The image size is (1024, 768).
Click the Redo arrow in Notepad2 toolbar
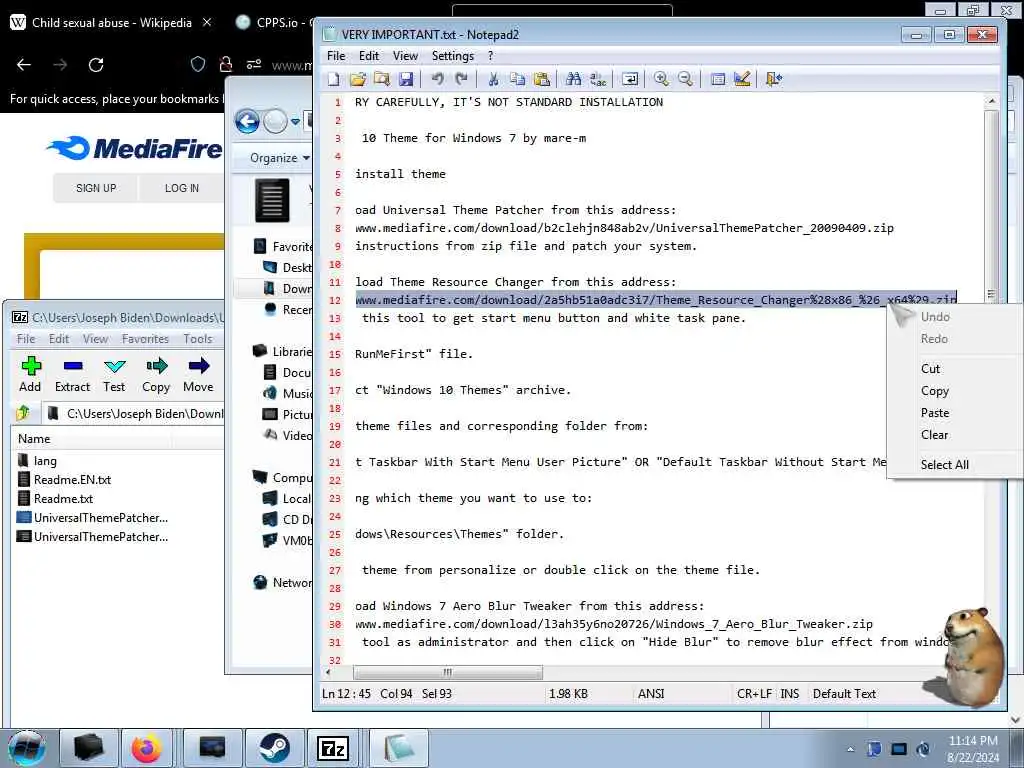pos(462,80)
